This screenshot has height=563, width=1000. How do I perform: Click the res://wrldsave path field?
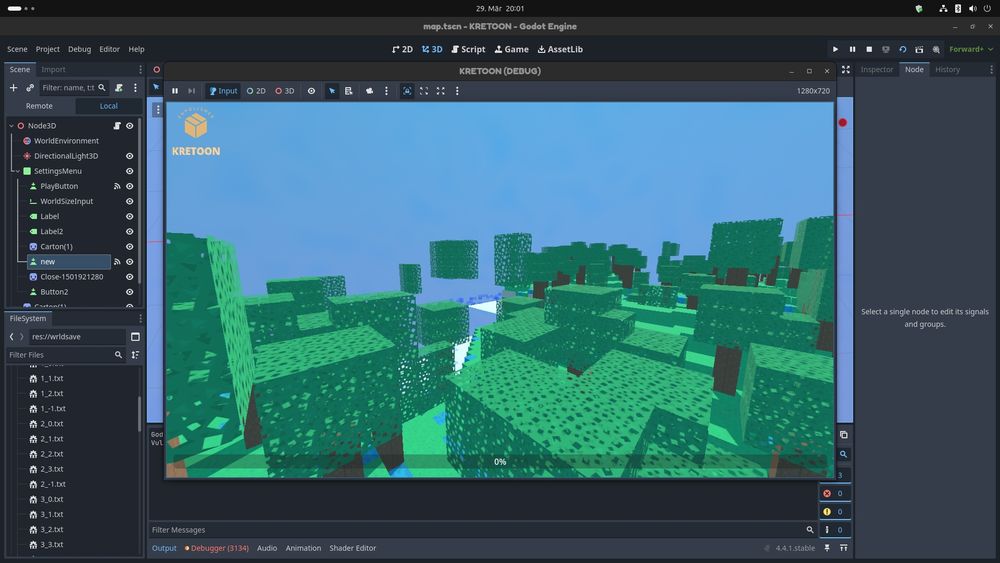[x=77, y=337]
